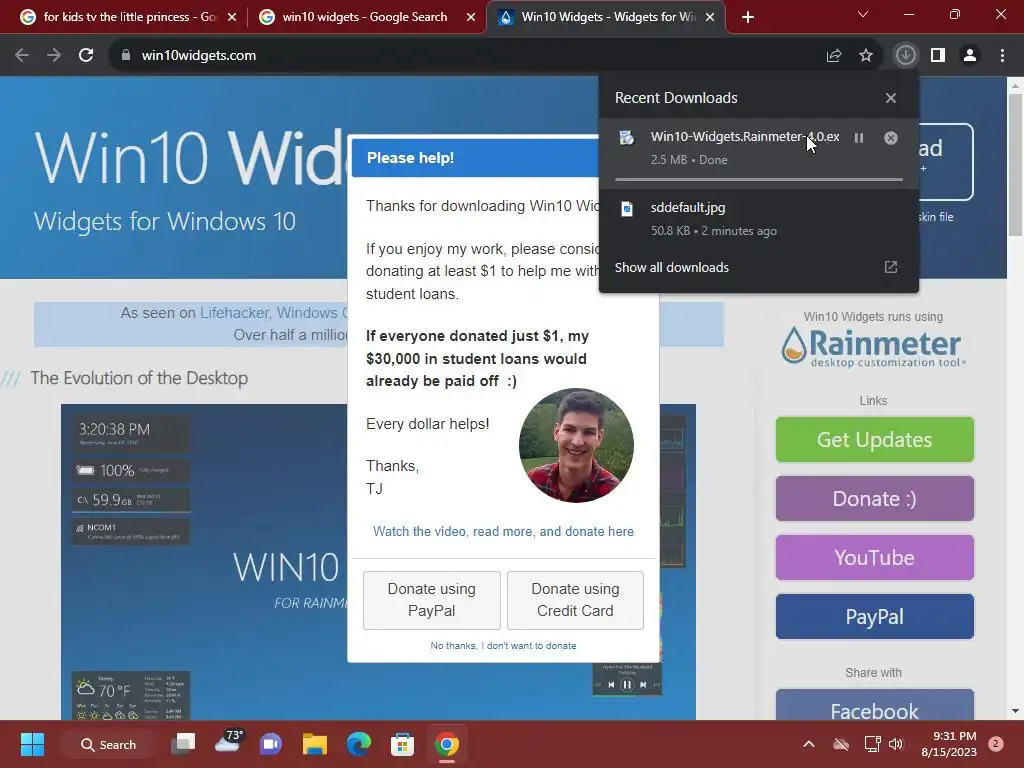
Task: Click the address bar URL field
Action: click(466, 56)
